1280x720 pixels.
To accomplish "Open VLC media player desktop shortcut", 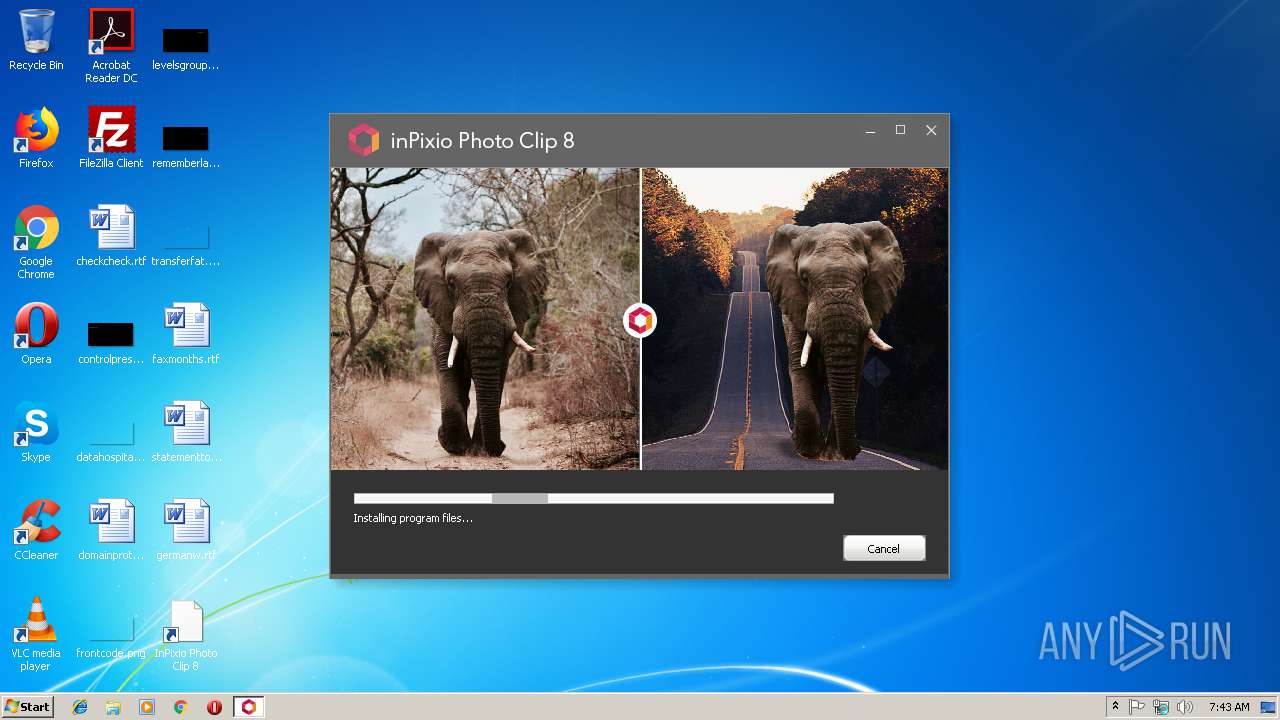I will click(x=36, y=634).
